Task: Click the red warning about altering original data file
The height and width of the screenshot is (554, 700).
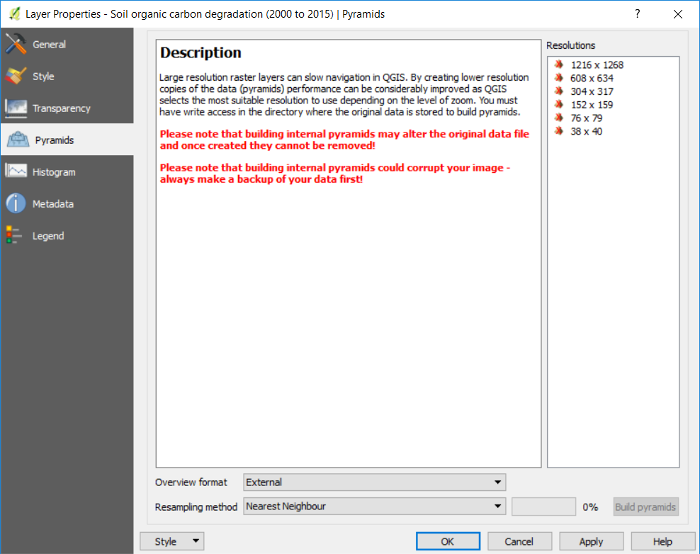Action: tap(344, 140)
